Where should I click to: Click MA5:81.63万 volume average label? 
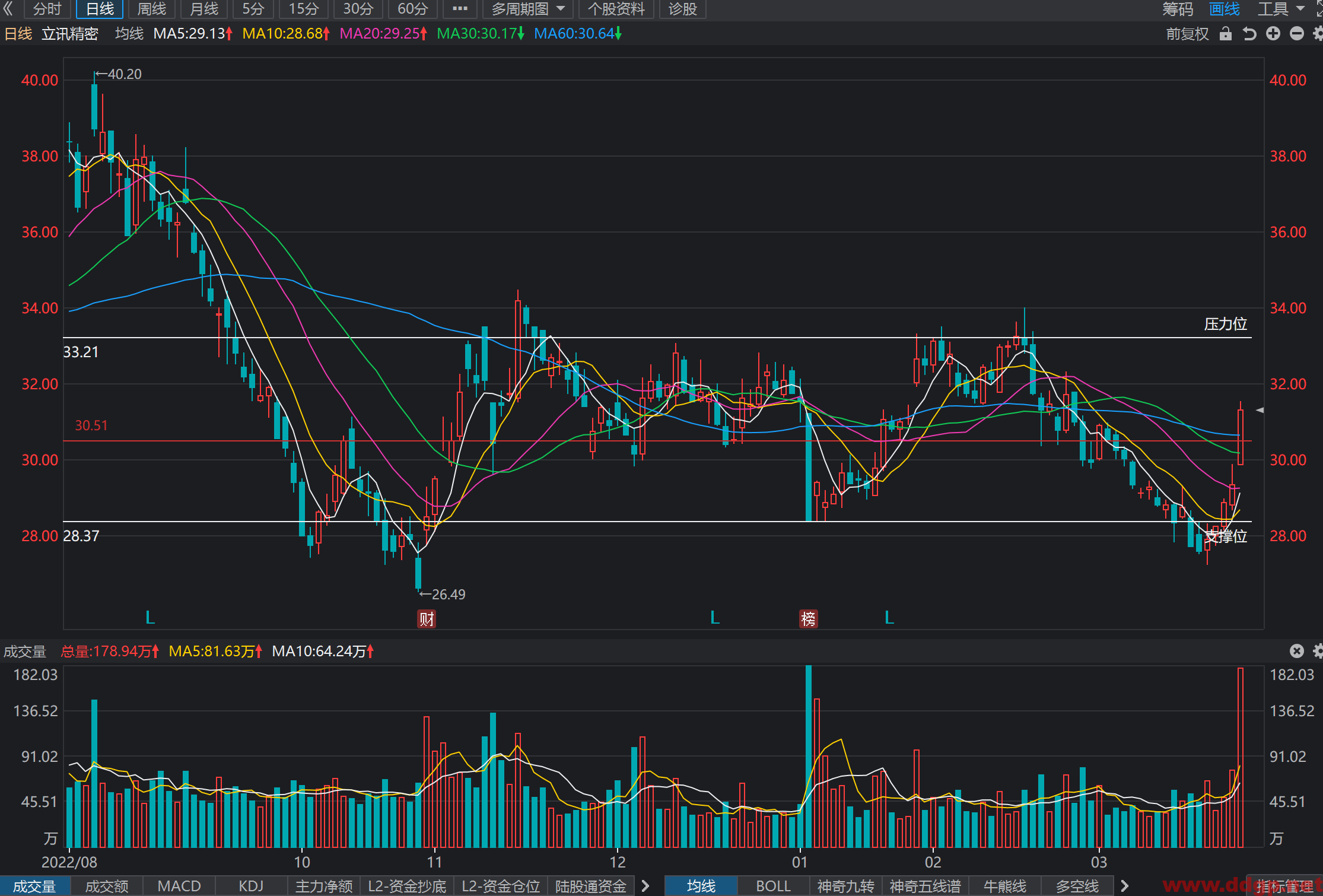tap(215, 652)
